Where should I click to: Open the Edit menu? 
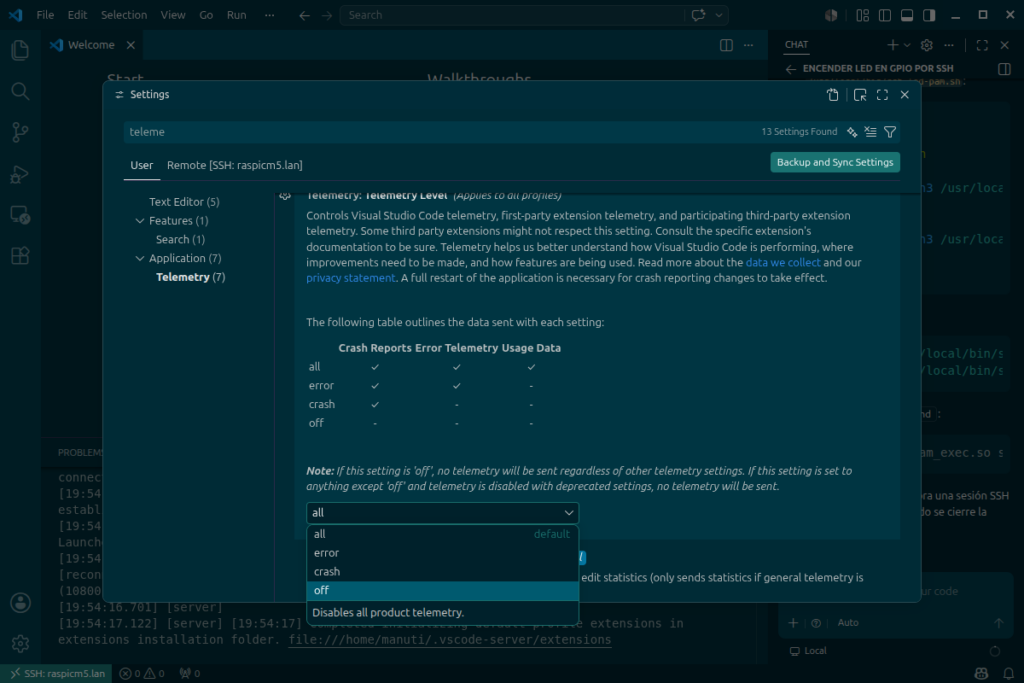tap(77, 15)
